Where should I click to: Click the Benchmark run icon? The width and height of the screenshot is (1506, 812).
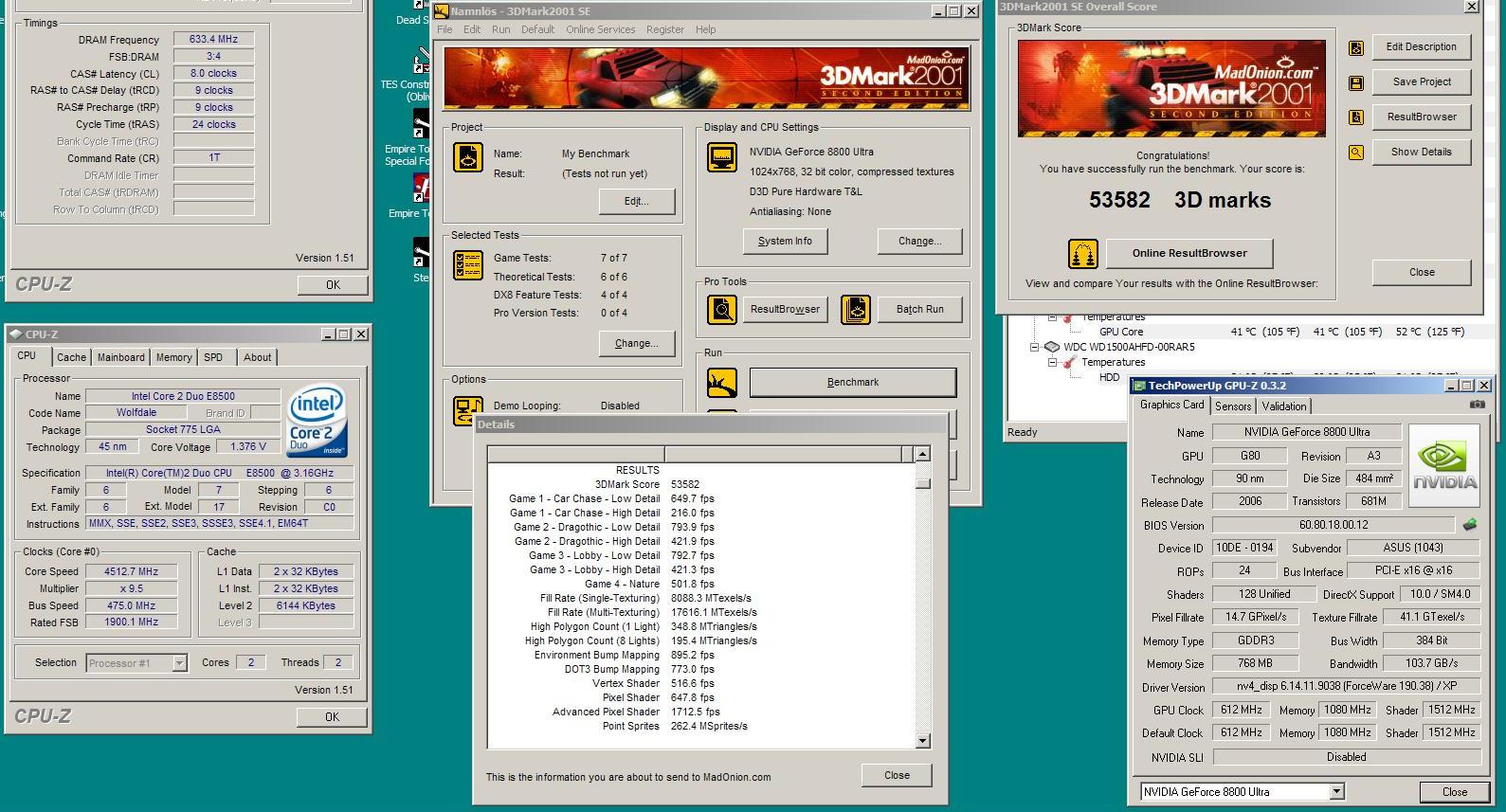[722, 382]
